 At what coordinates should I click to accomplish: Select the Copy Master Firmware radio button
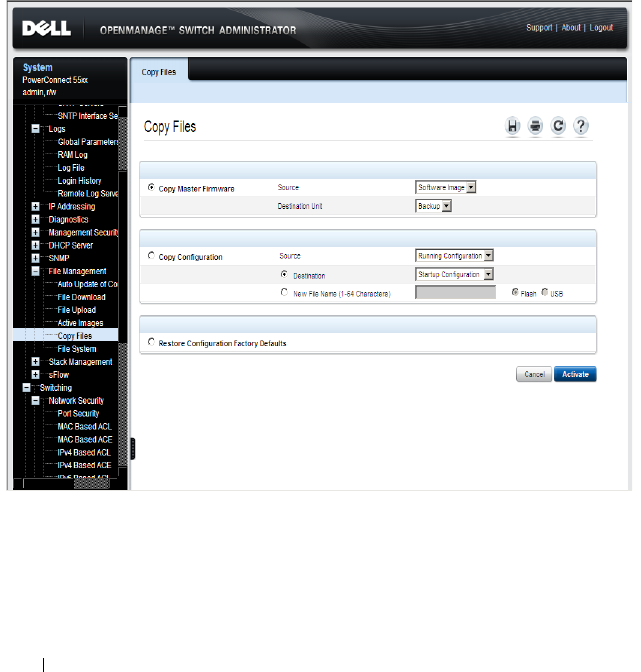151,187
